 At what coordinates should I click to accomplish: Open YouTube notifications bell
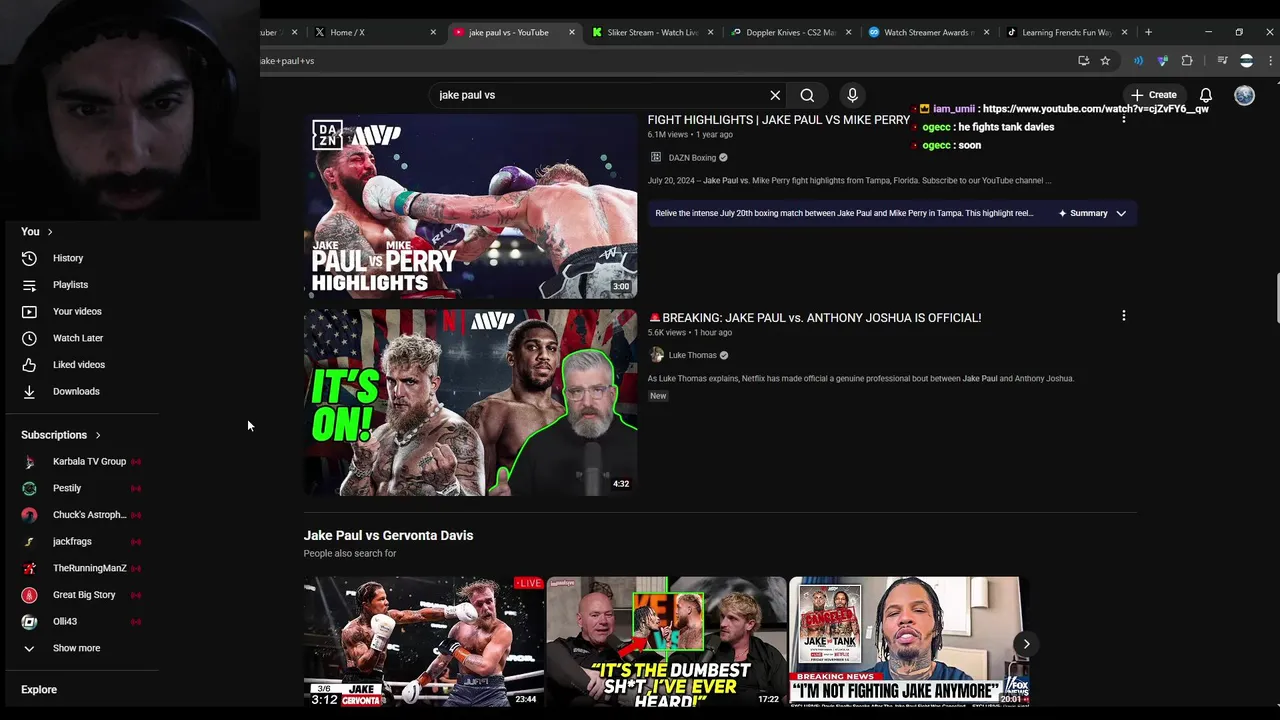1206,95
